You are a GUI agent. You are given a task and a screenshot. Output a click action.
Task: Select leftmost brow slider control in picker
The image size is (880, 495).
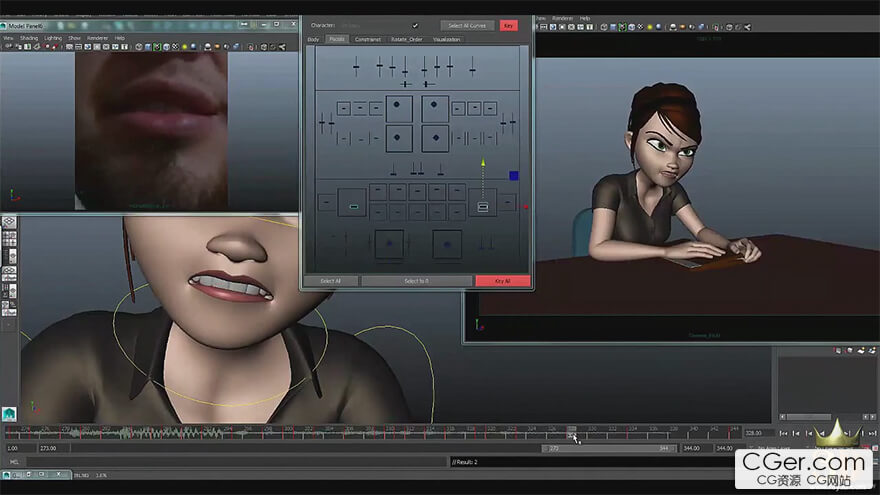[356, 66]
